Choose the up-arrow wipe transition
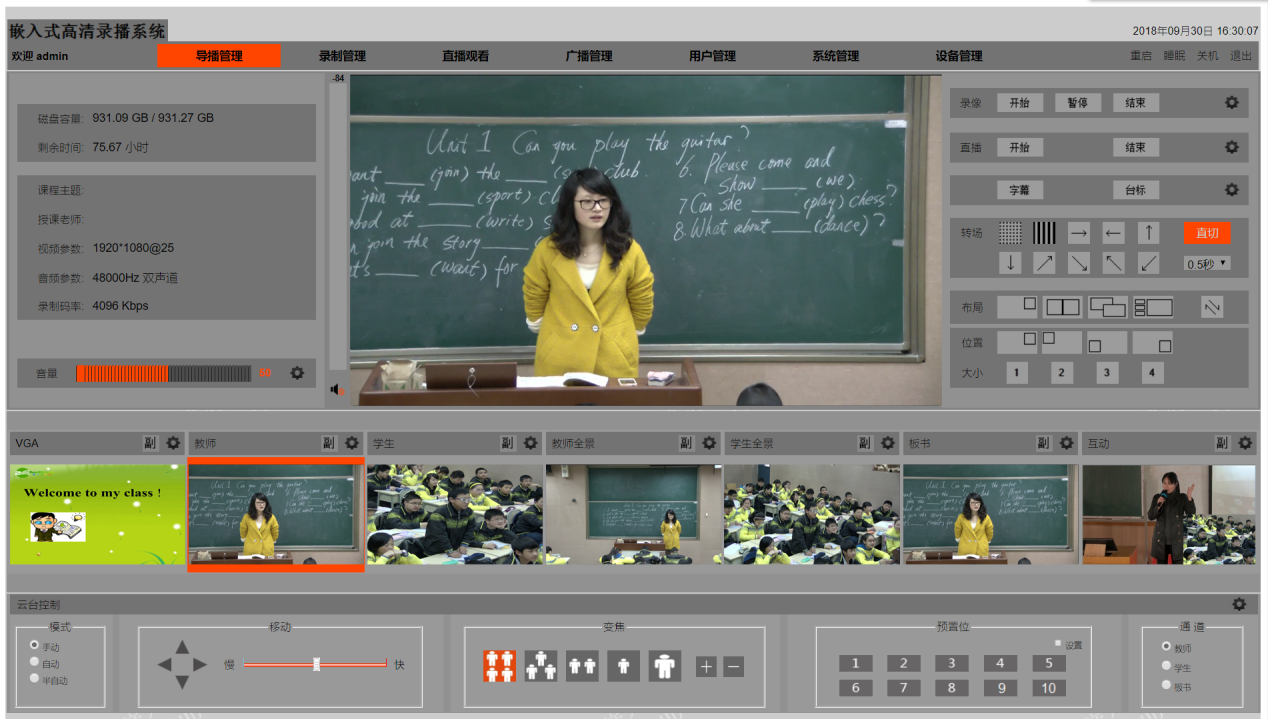The width and height of the screenshot is (1268, 719). (1148, 233)
